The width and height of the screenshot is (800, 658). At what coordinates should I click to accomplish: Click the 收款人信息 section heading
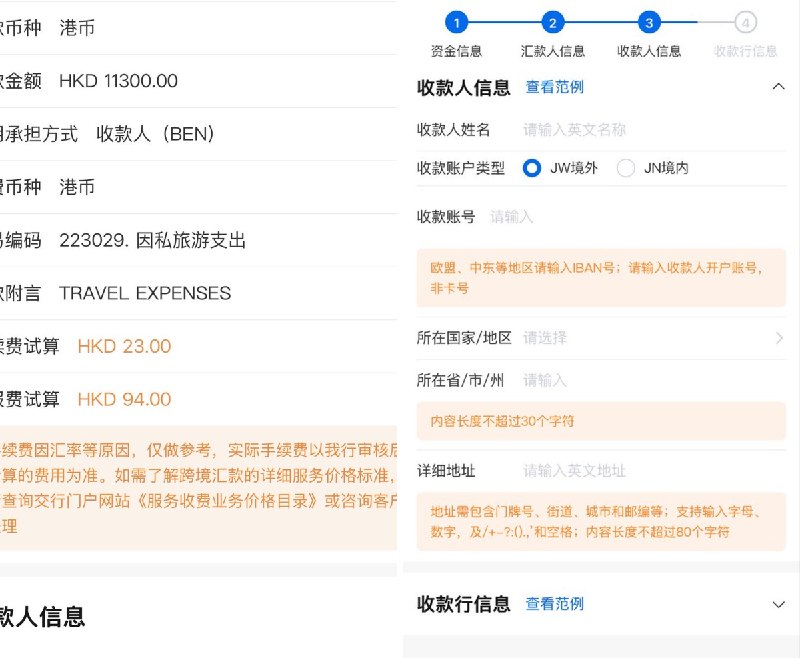[x=463, y=88]
